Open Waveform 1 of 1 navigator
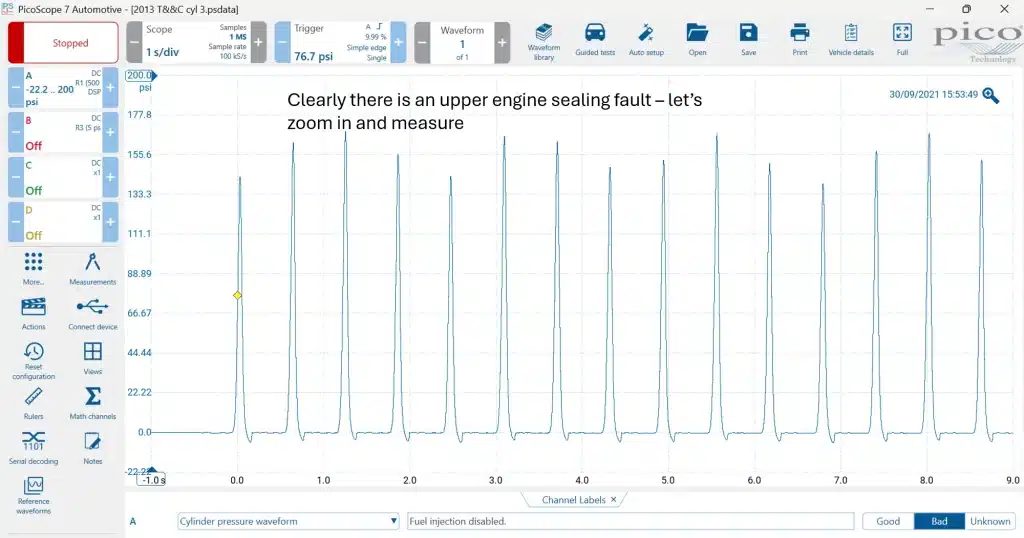This screenshot has height=538, width=1024. click(462, 42)
